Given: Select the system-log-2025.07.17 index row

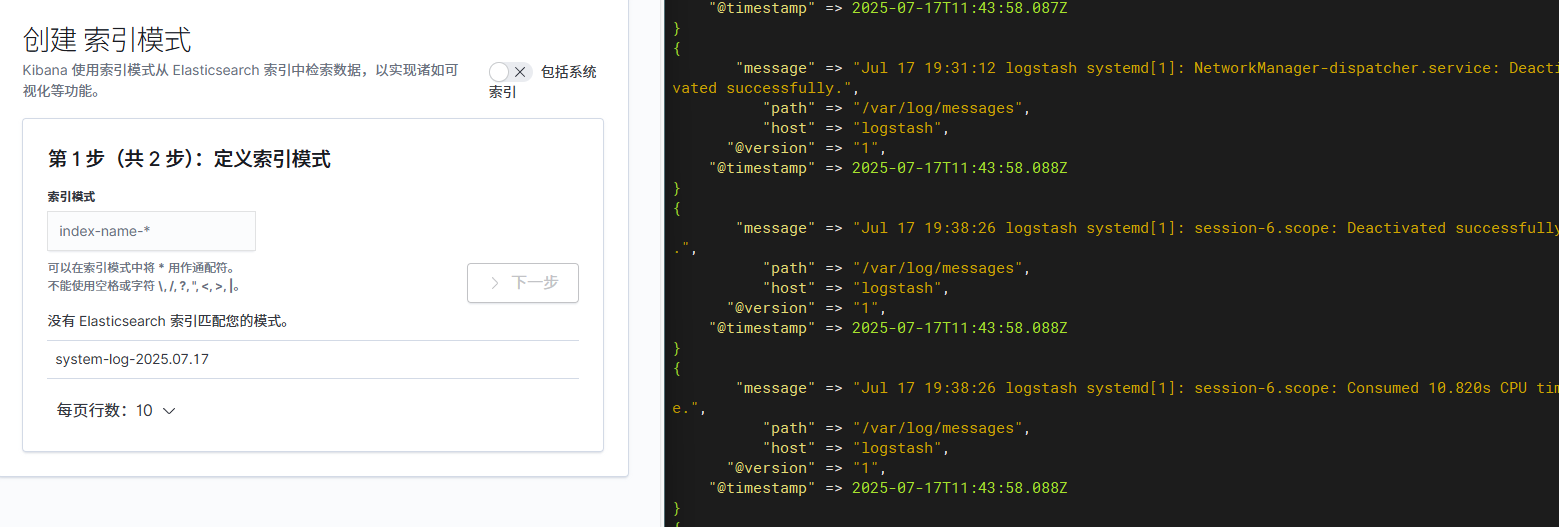Looking at the screenshot, I should (313, 359).
